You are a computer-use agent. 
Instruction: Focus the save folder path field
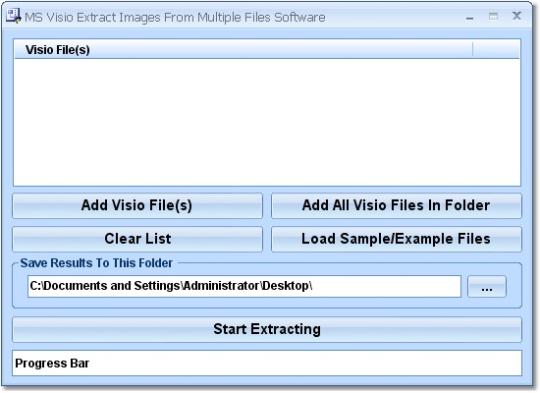[x=244, y=286]
